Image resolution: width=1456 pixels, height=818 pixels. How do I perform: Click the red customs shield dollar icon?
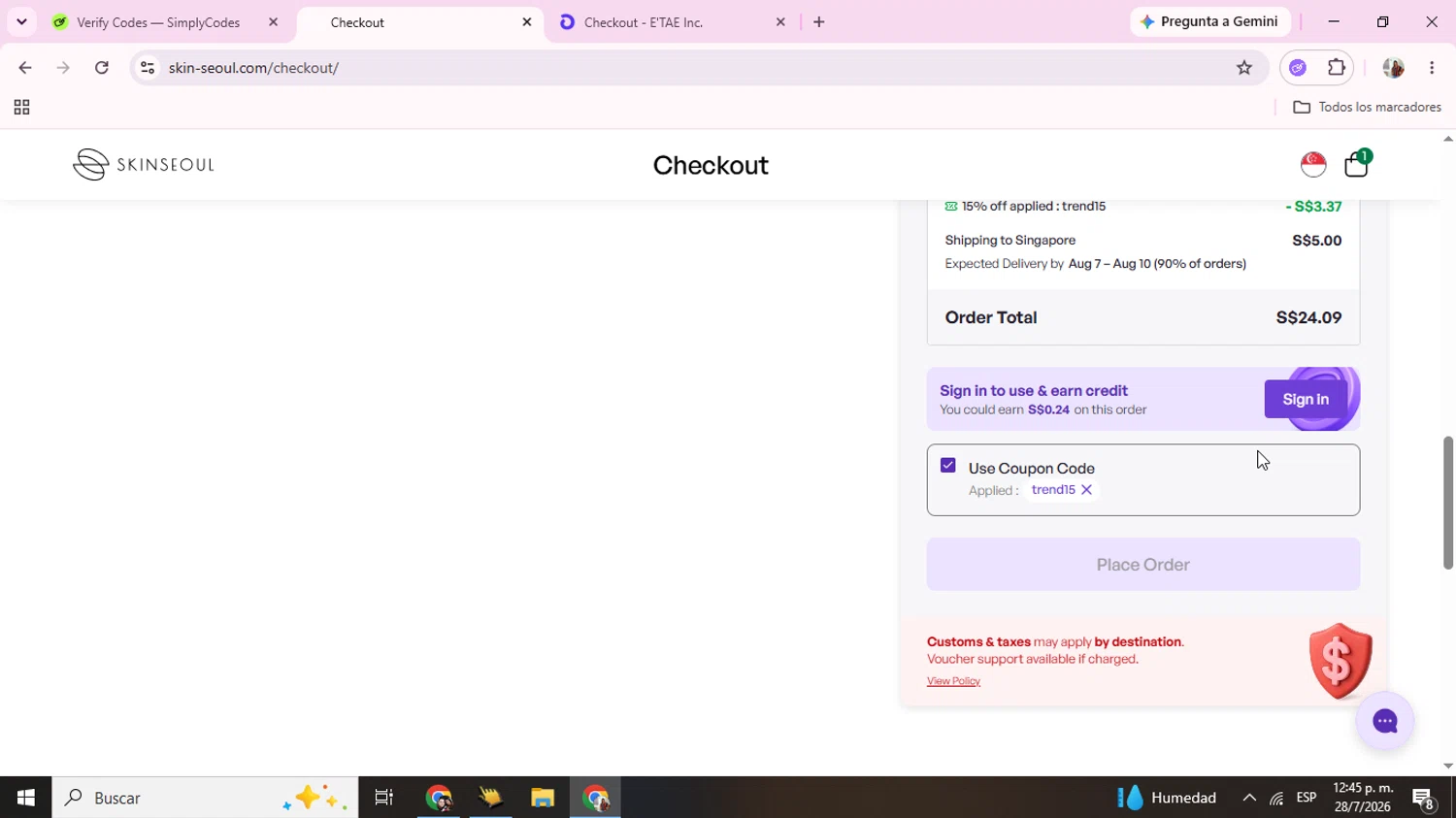[x=1340, y=662]
